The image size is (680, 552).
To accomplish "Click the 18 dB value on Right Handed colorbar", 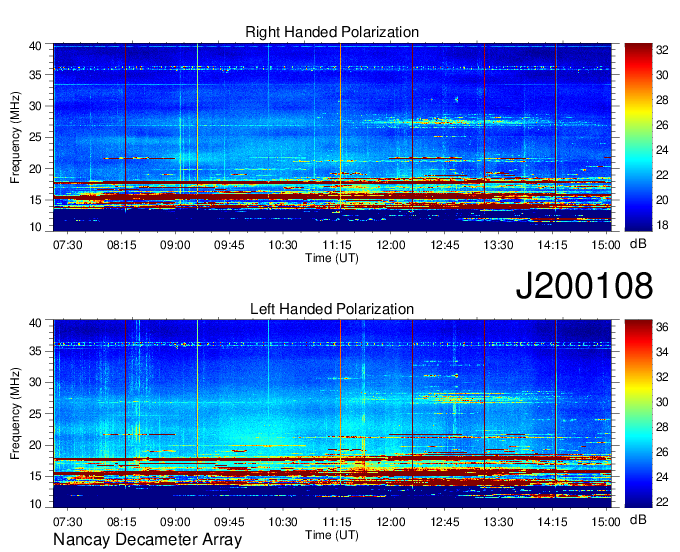I will (x=662, y=225).
